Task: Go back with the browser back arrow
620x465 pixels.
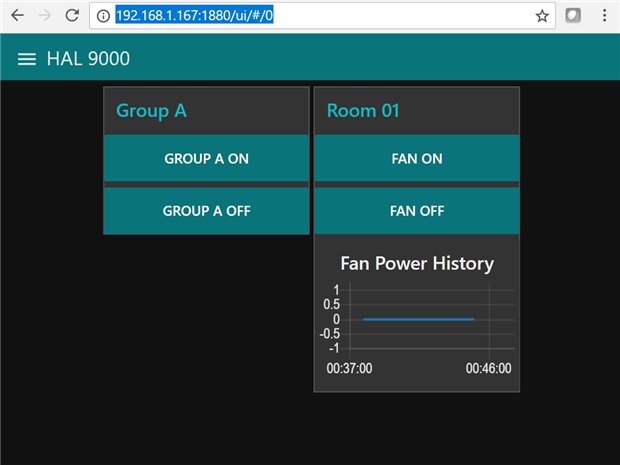Action: 17,15
